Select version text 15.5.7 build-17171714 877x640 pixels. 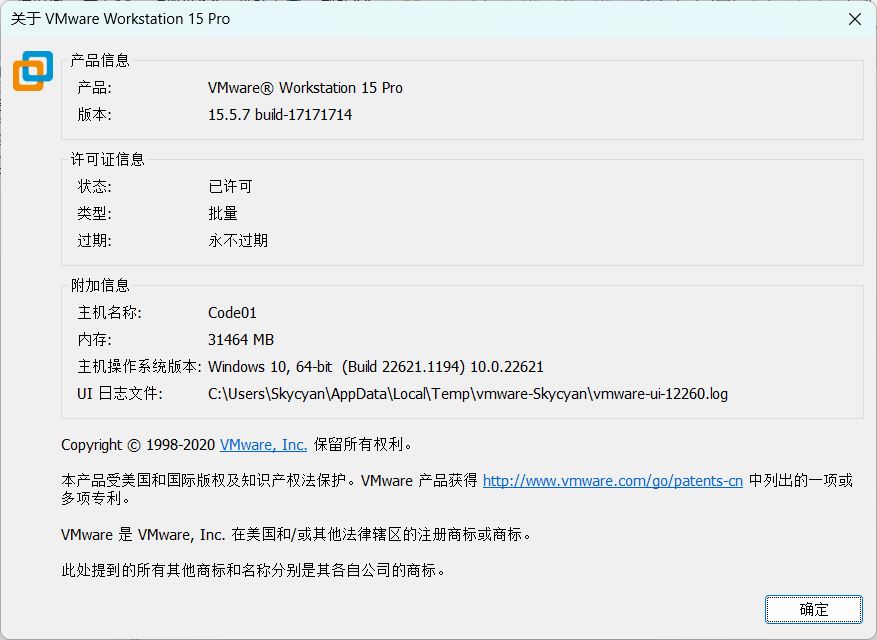pos(280,115)
